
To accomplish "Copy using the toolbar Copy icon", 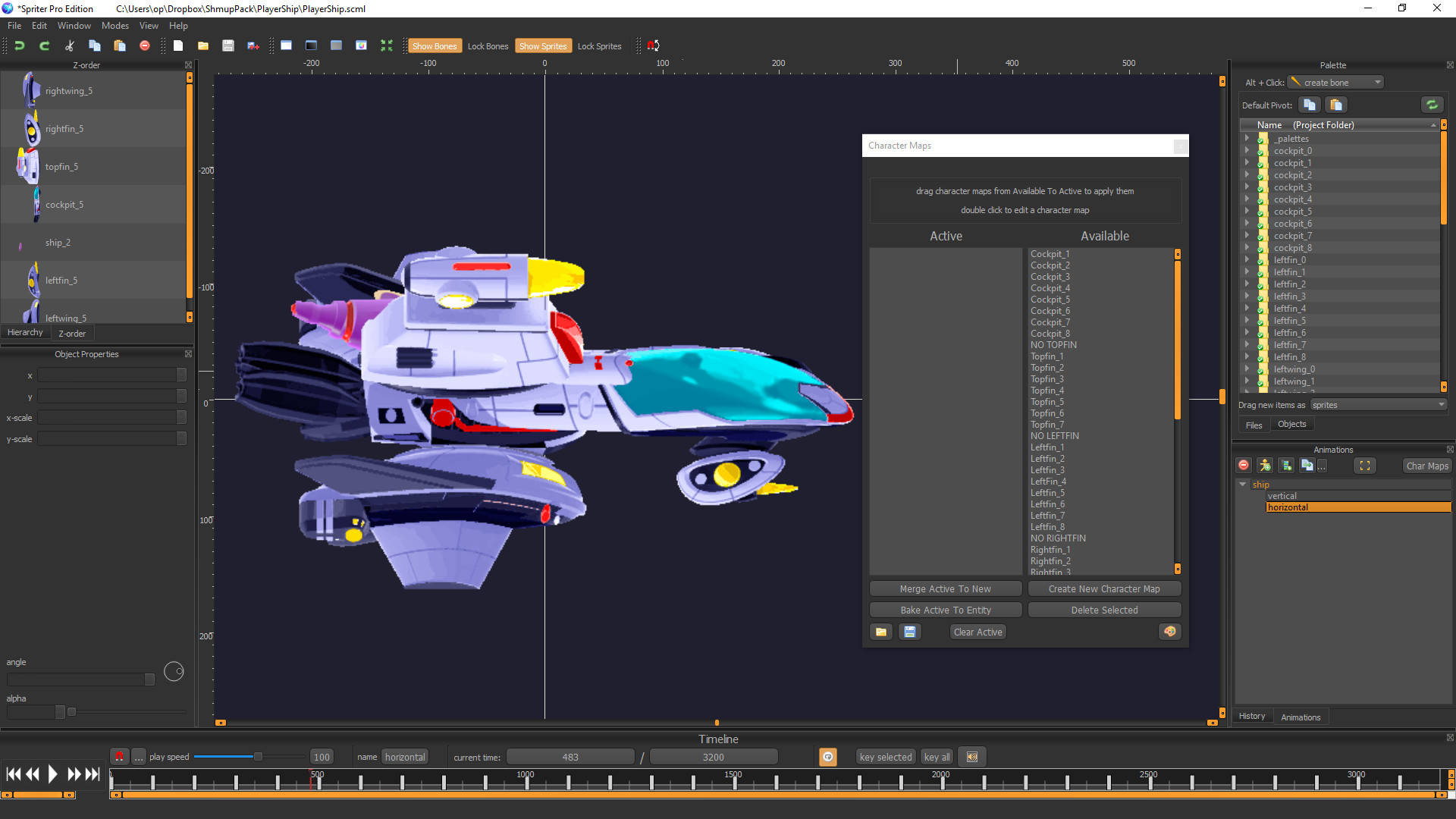I will (x=94, y=45).
